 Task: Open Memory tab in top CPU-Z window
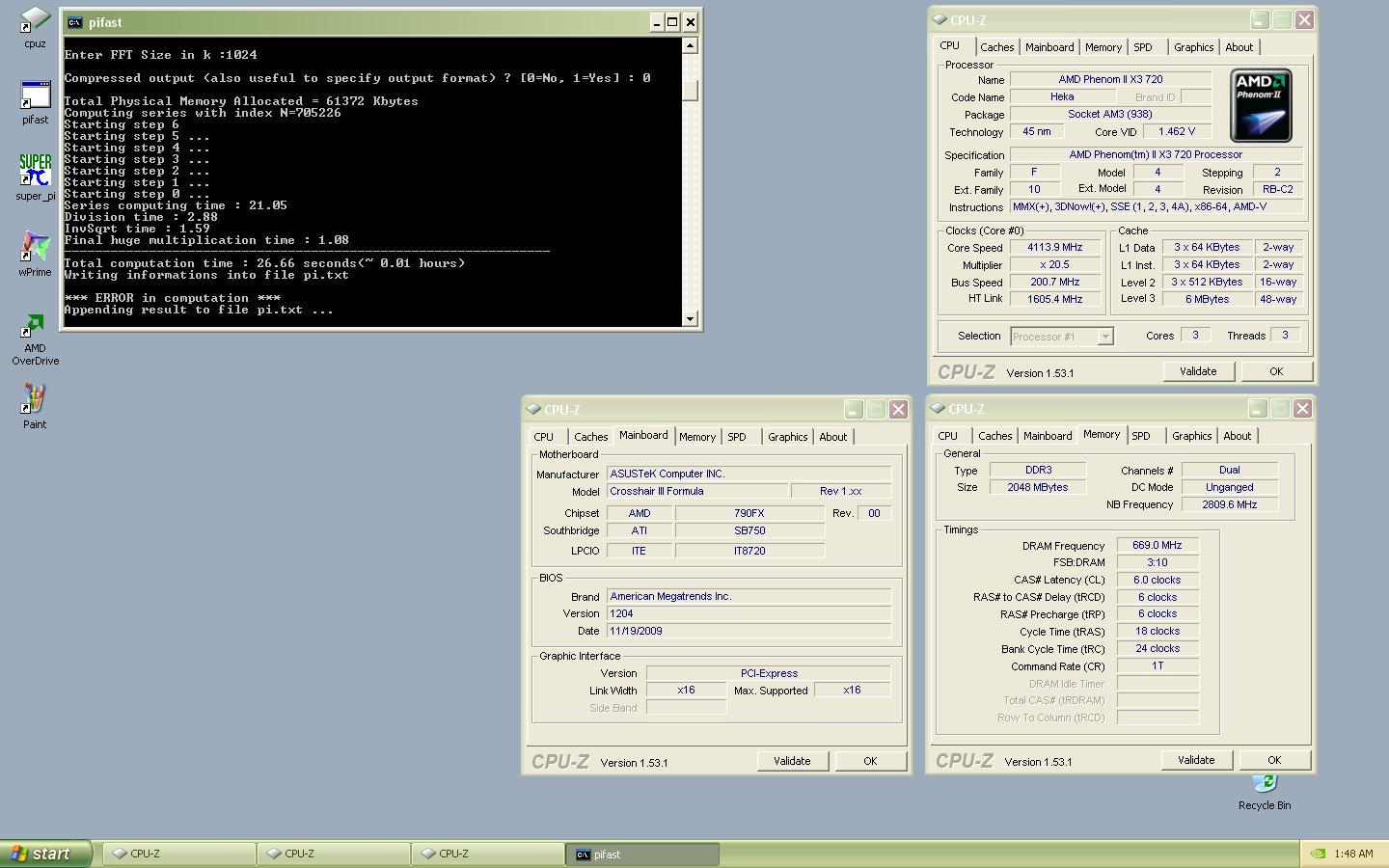coord(1103,47)
